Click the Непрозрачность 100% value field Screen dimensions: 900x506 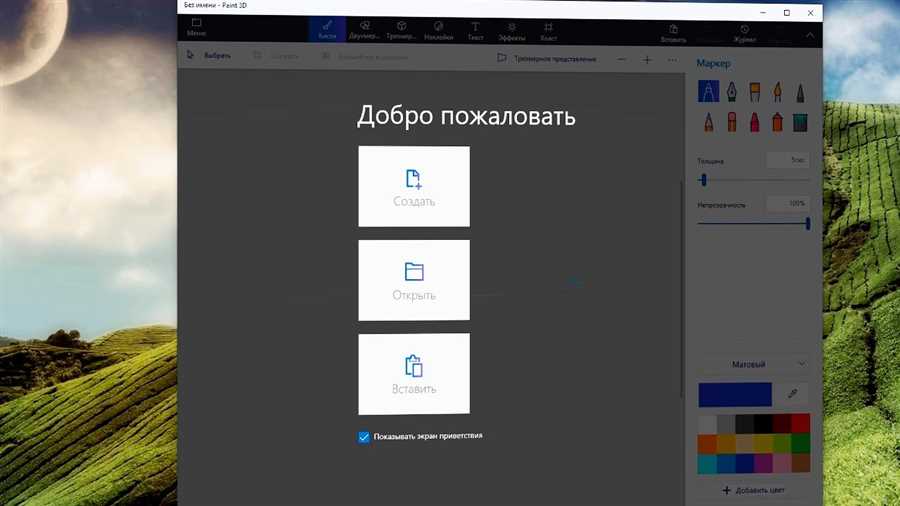tap(788, 204)
